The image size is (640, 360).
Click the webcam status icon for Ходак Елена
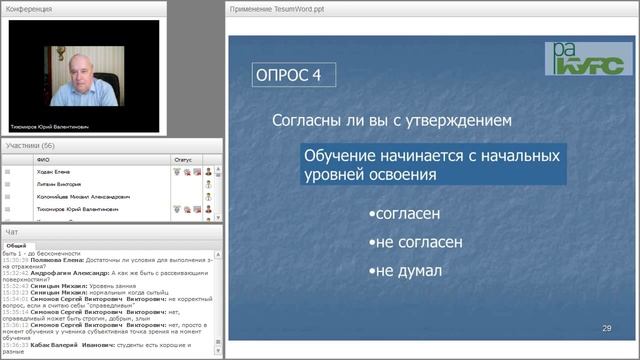coord(187,172)
